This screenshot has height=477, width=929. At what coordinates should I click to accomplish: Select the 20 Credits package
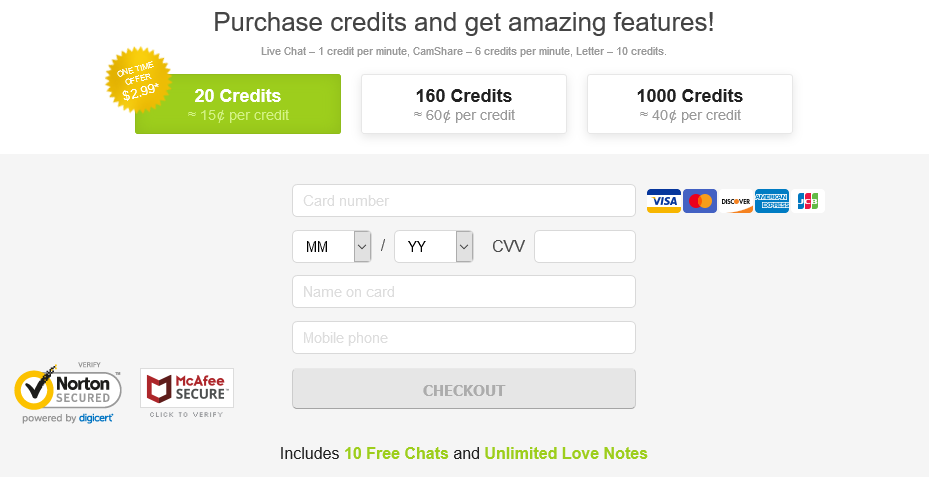point(238,104)
